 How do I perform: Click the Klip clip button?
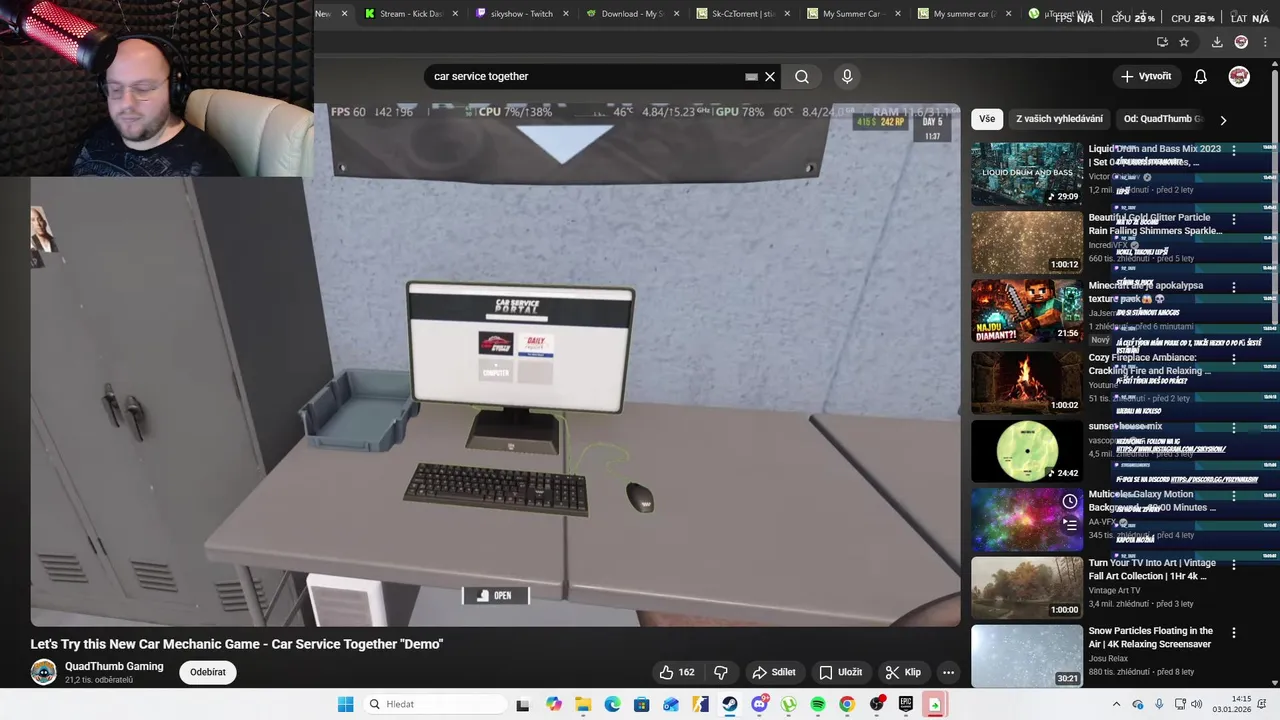click(903, 672)
